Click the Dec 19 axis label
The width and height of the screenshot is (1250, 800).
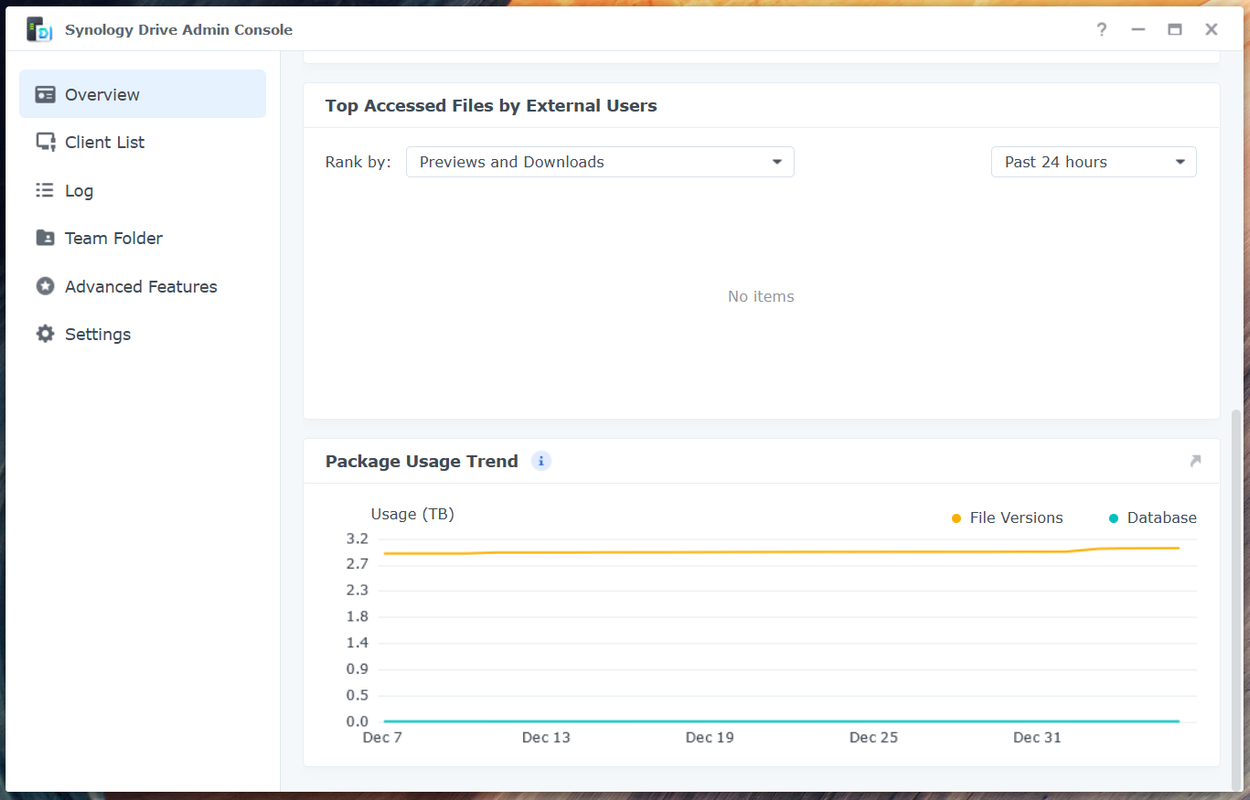coord(710,738)
